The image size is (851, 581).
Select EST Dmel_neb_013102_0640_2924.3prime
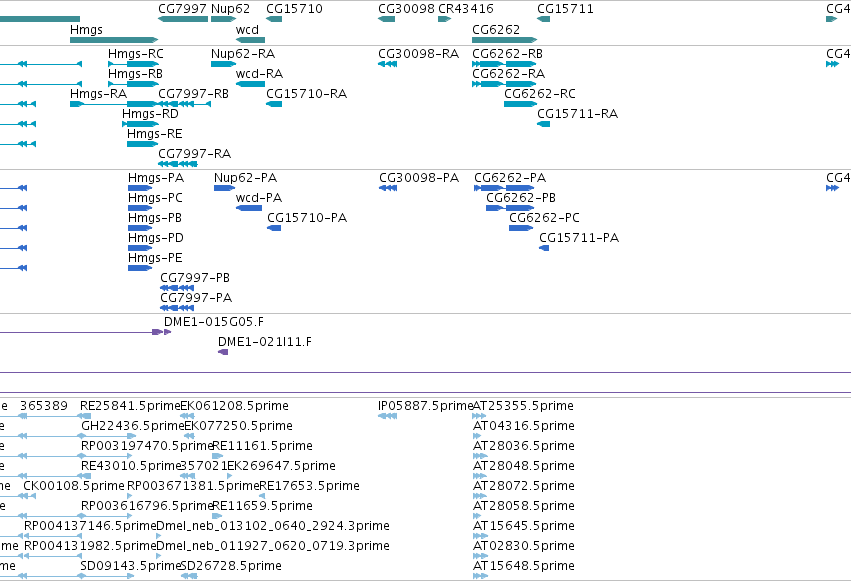click(273, 527)
